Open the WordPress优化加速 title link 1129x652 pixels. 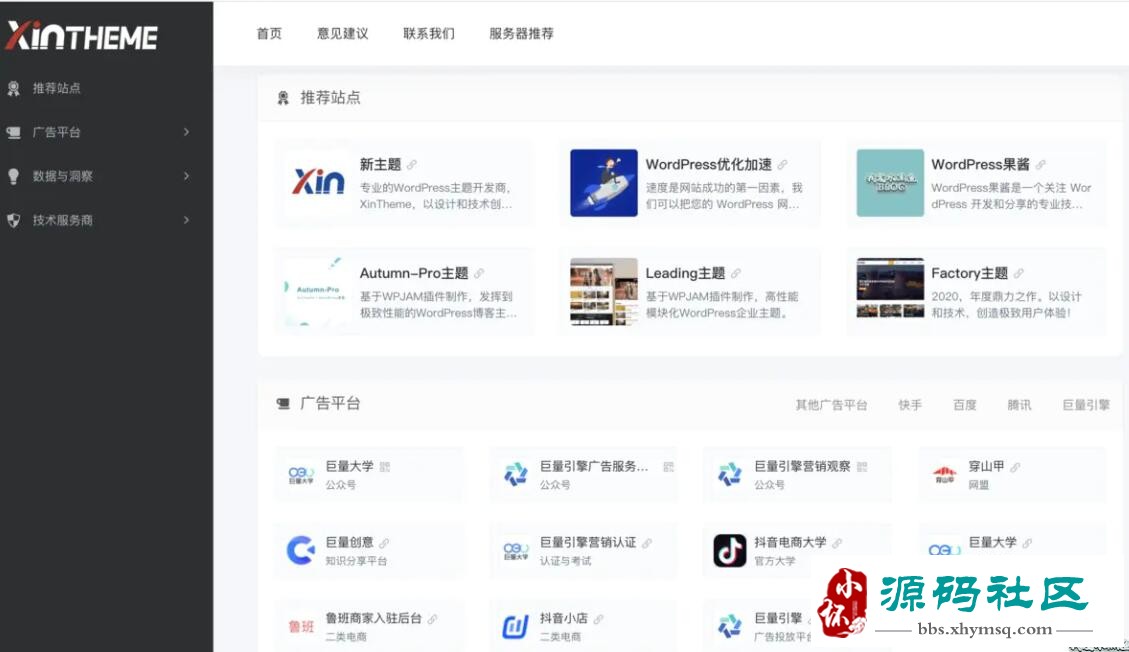point(709,165)
